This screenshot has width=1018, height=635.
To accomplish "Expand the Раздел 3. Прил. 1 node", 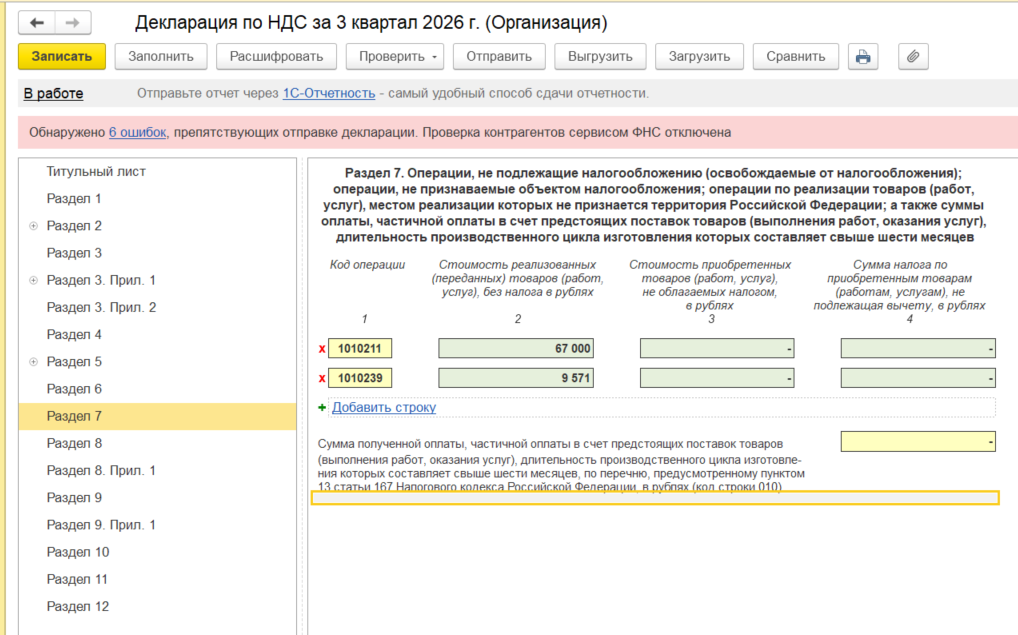I will pyautogui.click(x=33, y=280).
